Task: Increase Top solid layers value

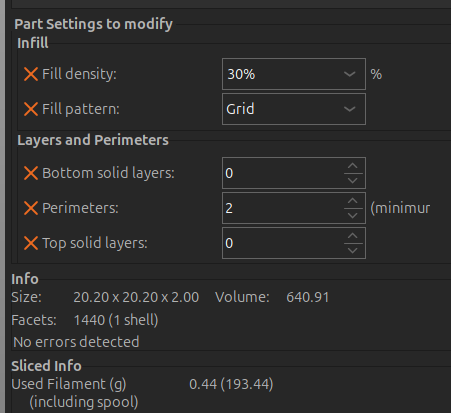Action: coord(353,236)
